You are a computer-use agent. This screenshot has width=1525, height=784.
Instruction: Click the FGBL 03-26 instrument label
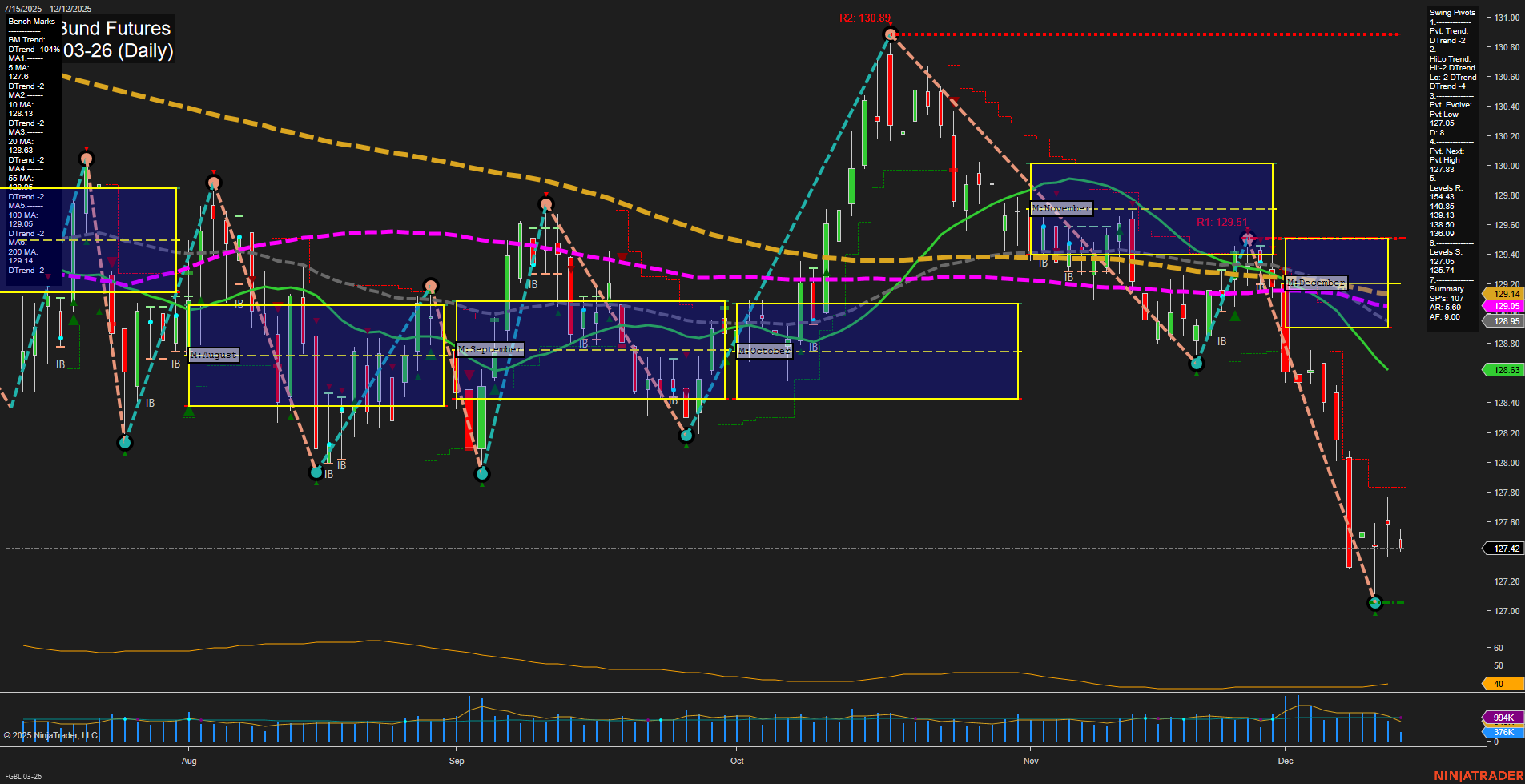[24, 776]
